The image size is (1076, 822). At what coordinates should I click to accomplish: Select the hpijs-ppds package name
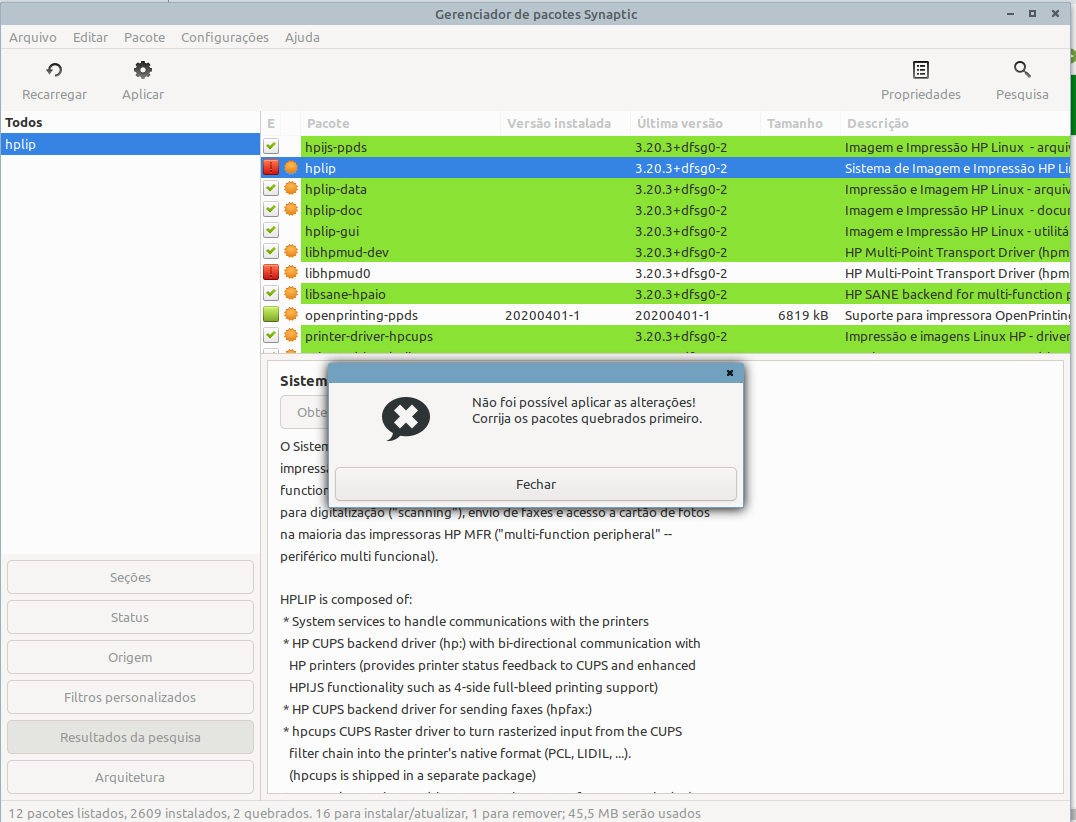336,147
